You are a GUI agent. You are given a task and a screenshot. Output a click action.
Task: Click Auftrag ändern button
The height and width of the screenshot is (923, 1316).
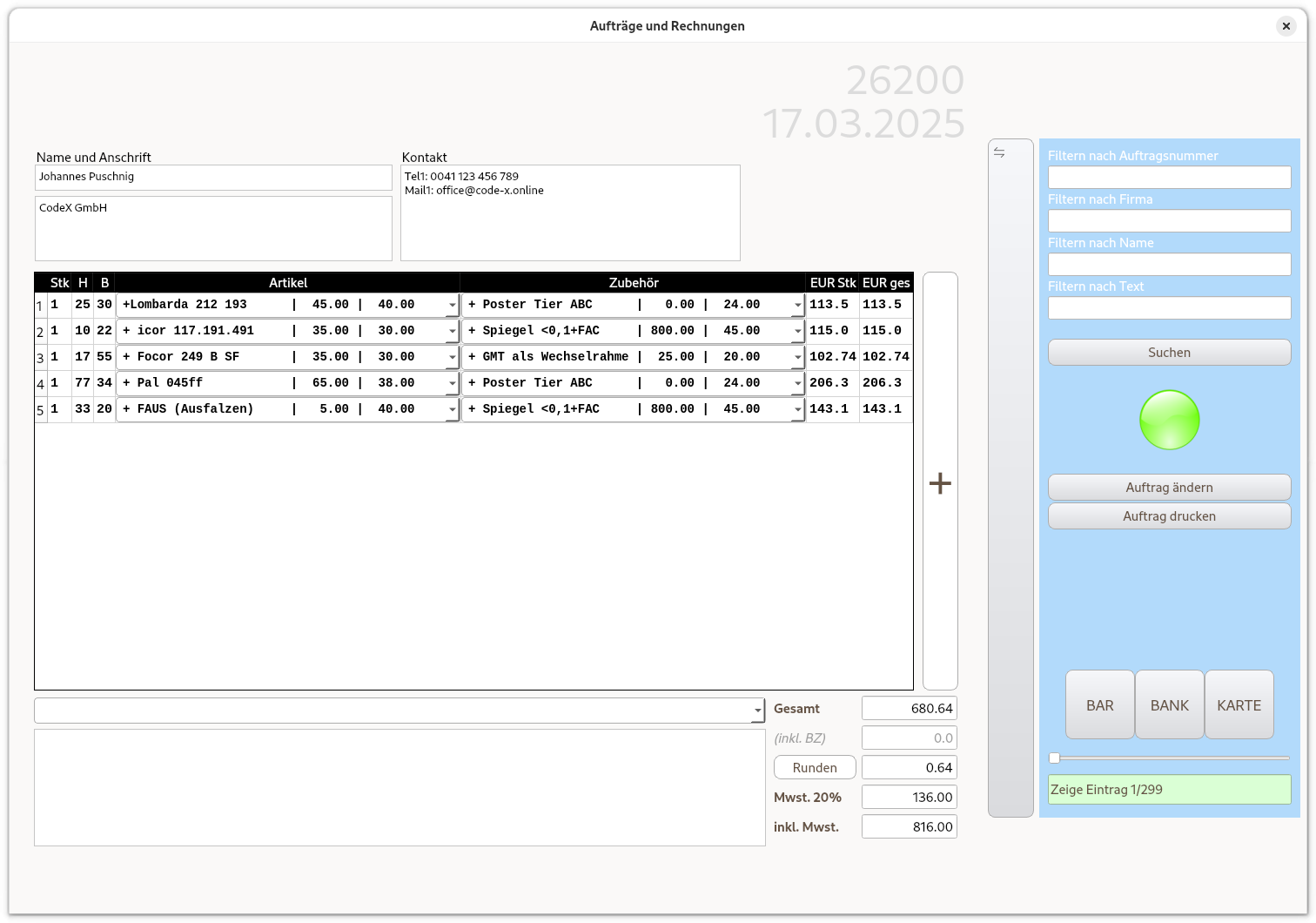(x=1169, y=488)
